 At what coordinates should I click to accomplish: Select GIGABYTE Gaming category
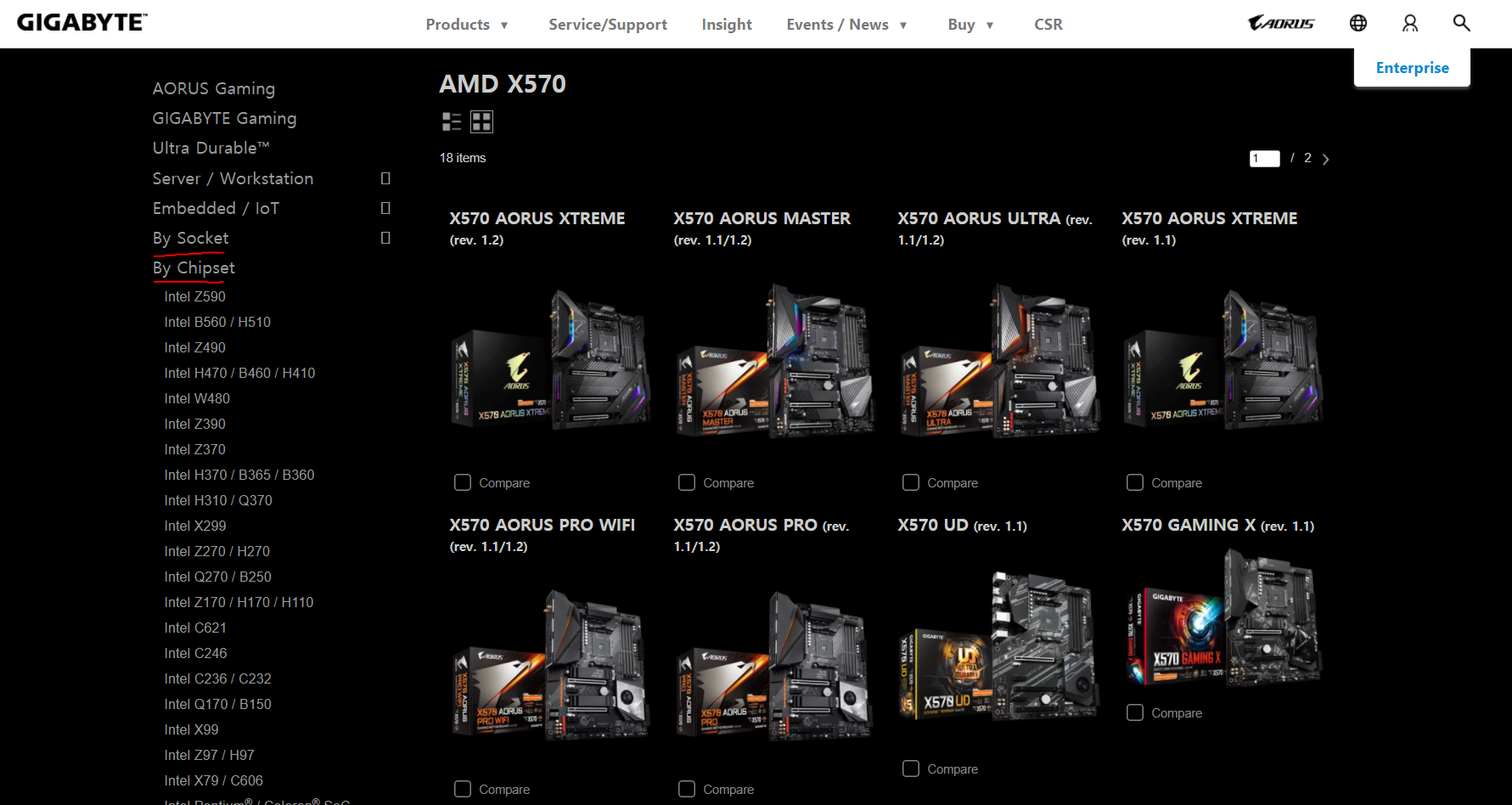pyautogui.click(x=225, y=118)
